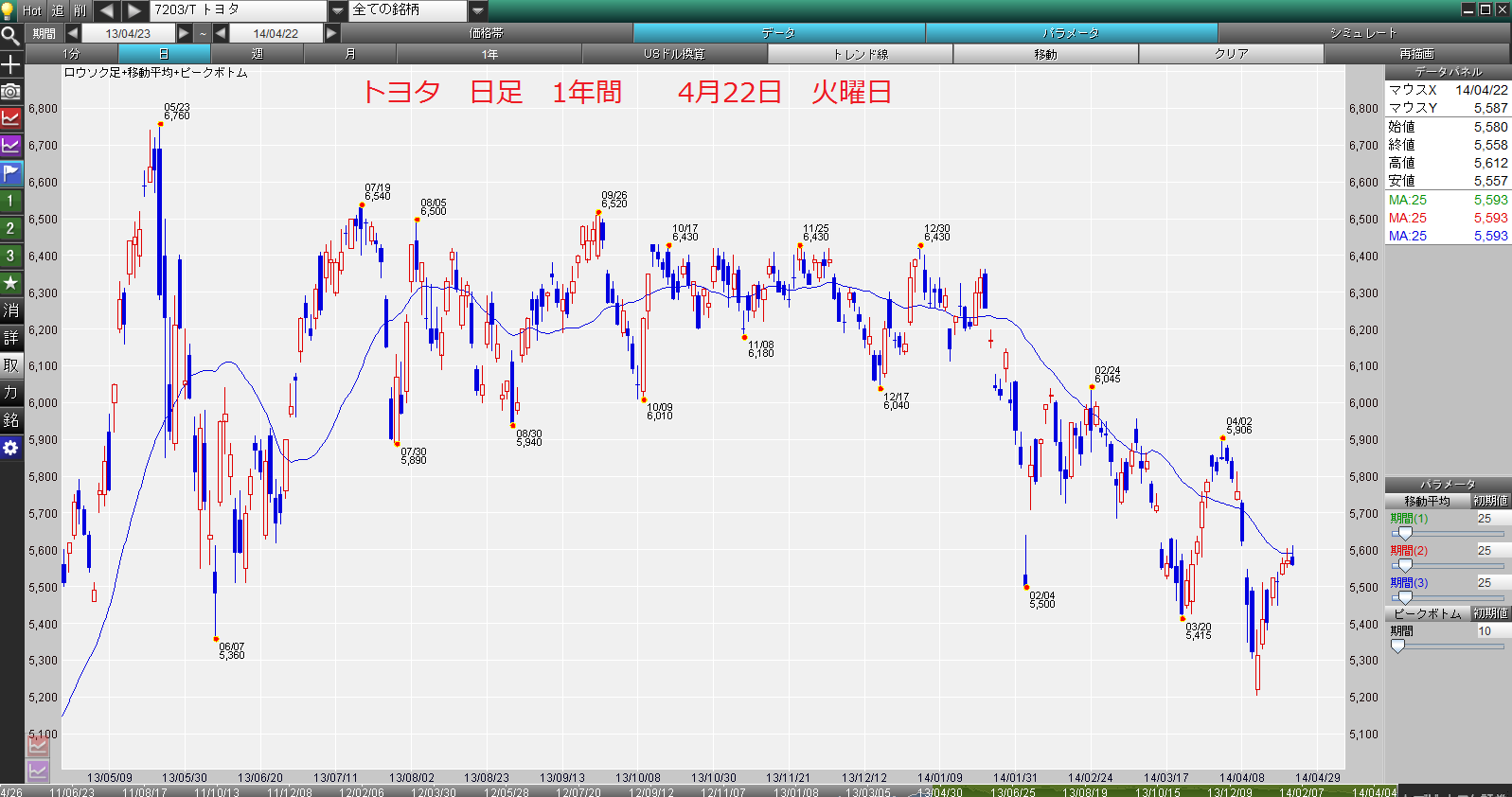Click the blue flag icon

10,173
